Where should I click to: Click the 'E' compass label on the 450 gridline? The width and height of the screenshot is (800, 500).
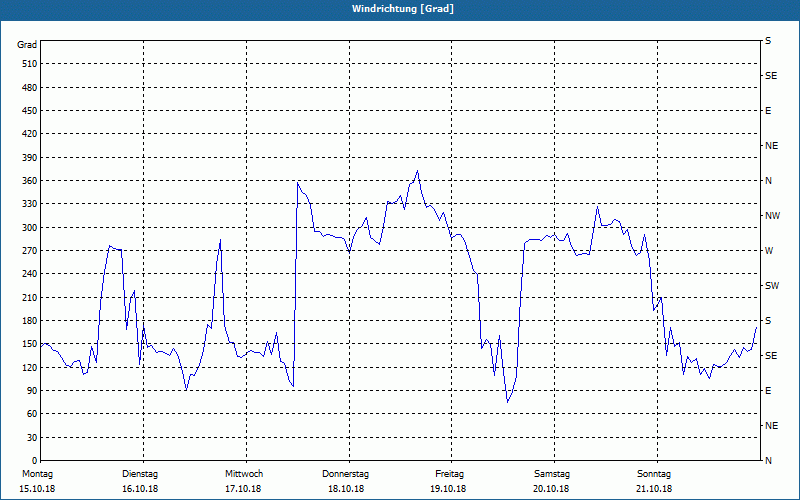[768, 111]
